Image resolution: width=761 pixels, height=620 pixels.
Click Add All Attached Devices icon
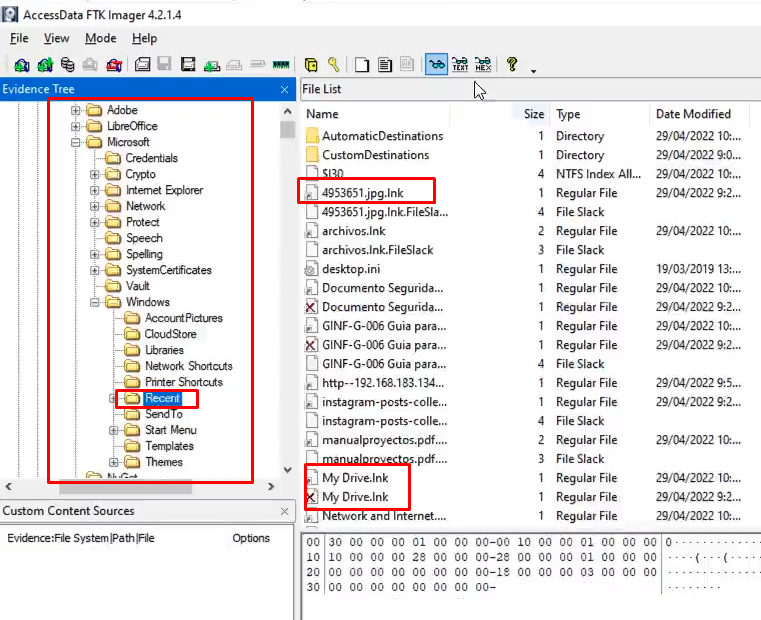click(45, 65)
